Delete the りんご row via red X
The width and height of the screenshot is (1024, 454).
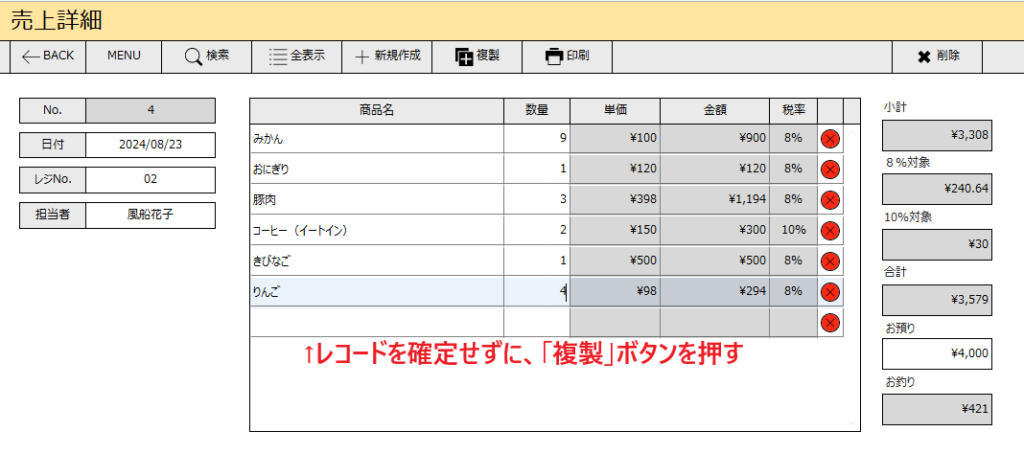point(830,292)
